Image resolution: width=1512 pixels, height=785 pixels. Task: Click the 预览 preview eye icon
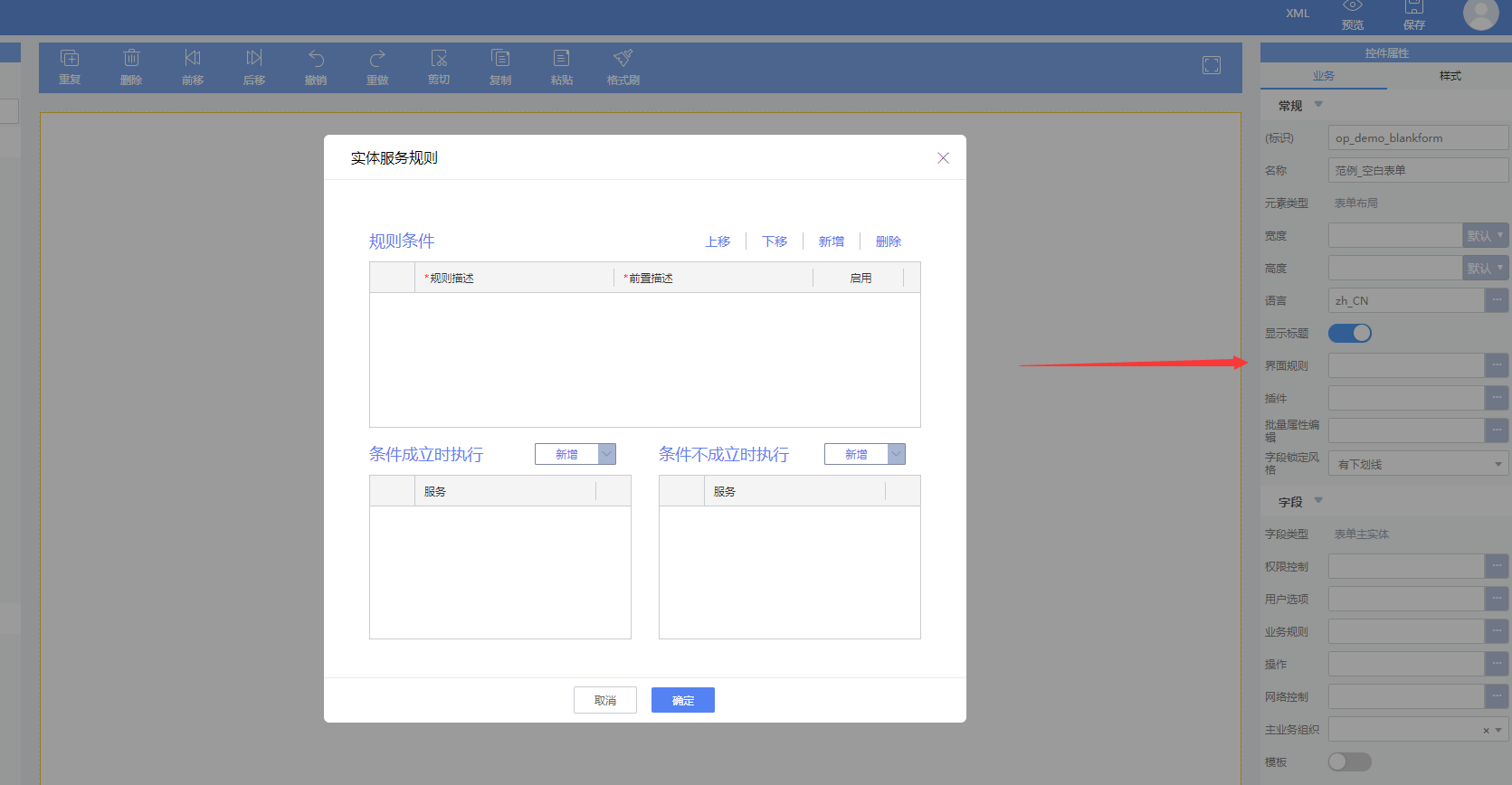1353,7
